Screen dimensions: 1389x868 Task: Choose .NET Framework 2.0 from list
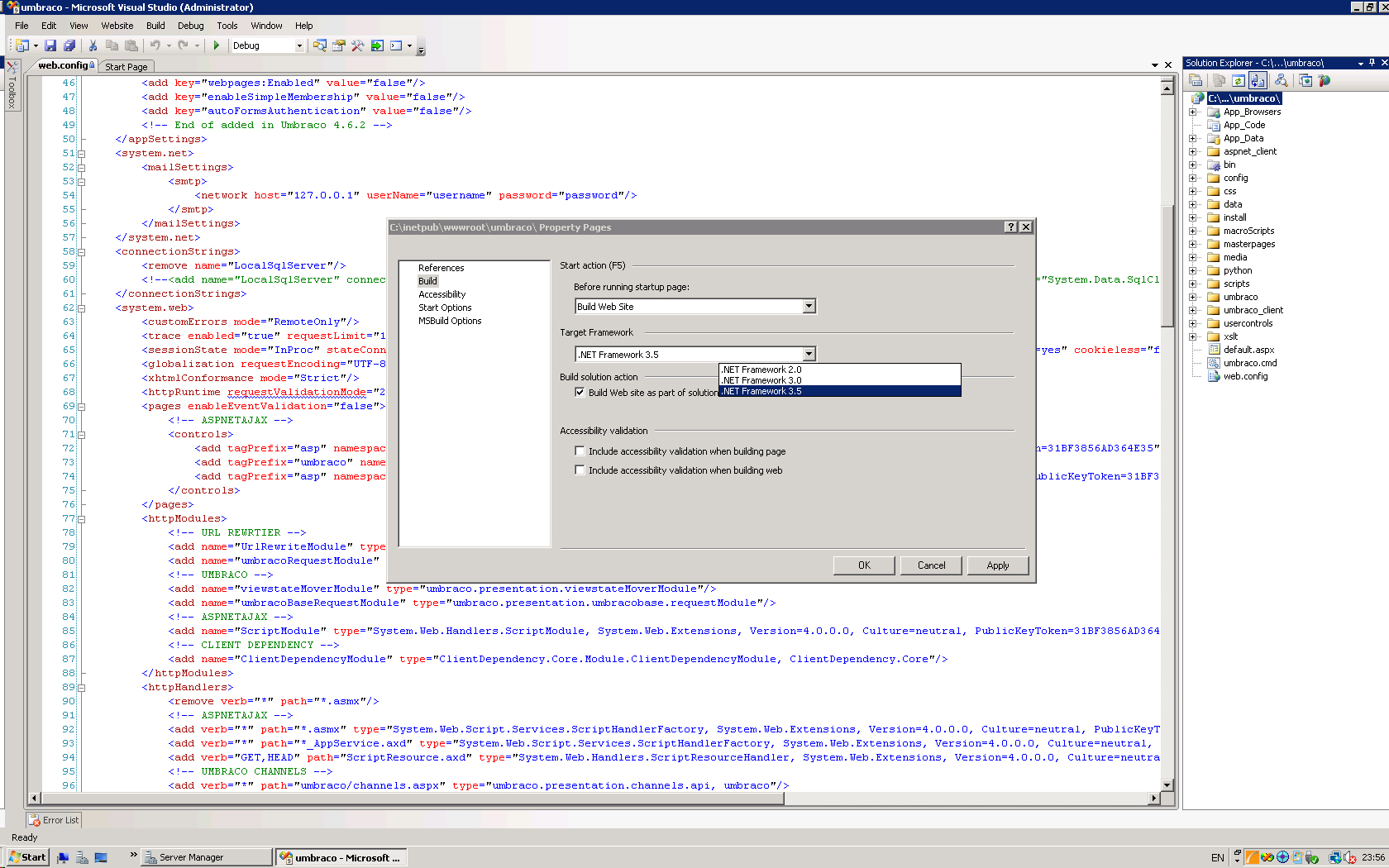point(840,370)
